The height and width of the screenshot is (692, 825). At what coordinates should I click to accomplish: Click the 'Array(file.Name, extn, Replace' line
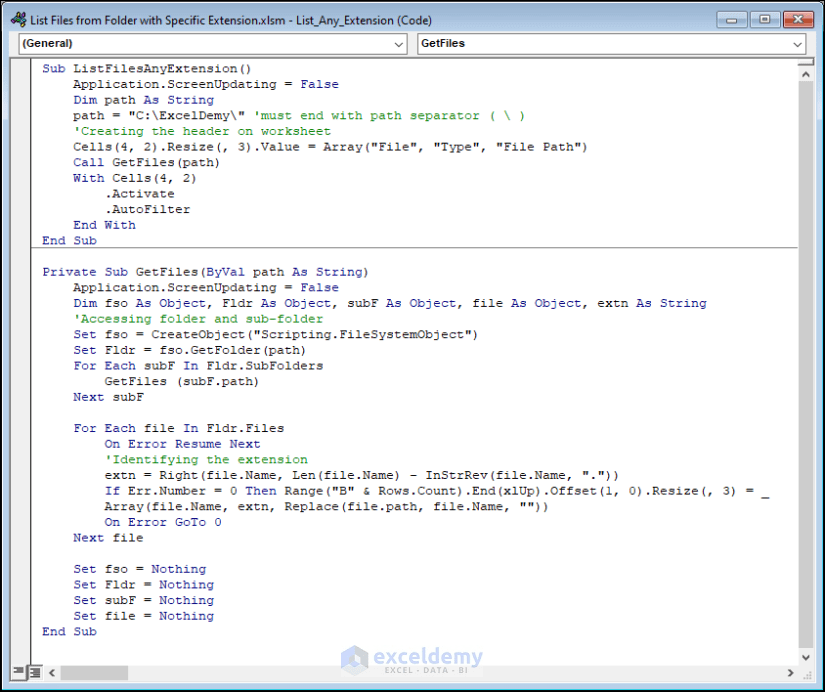[326, 507]
